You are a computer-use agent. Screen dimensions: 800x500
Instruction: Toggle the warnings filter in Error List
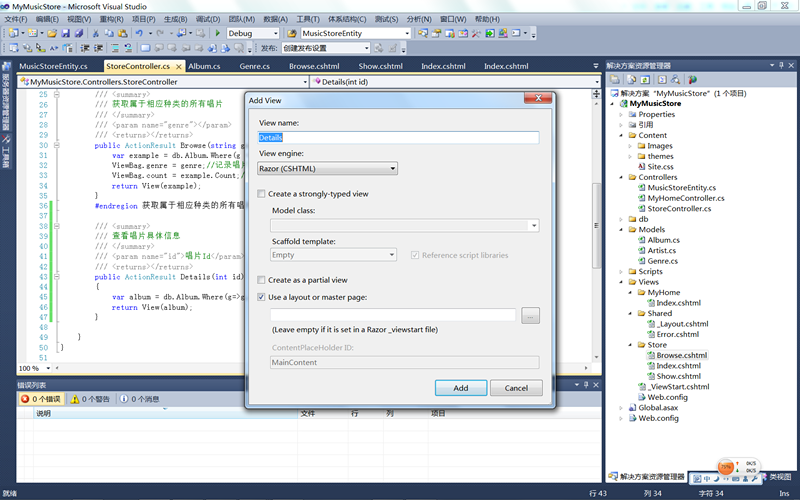[x=90, y=399]
